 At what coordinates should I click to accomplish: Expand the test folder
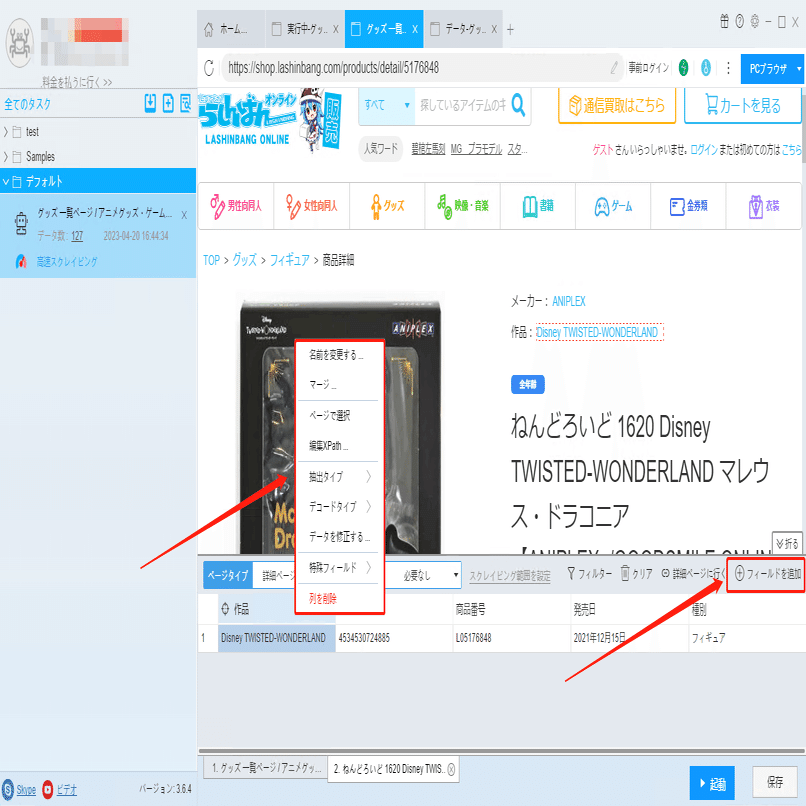coord(6,132)
